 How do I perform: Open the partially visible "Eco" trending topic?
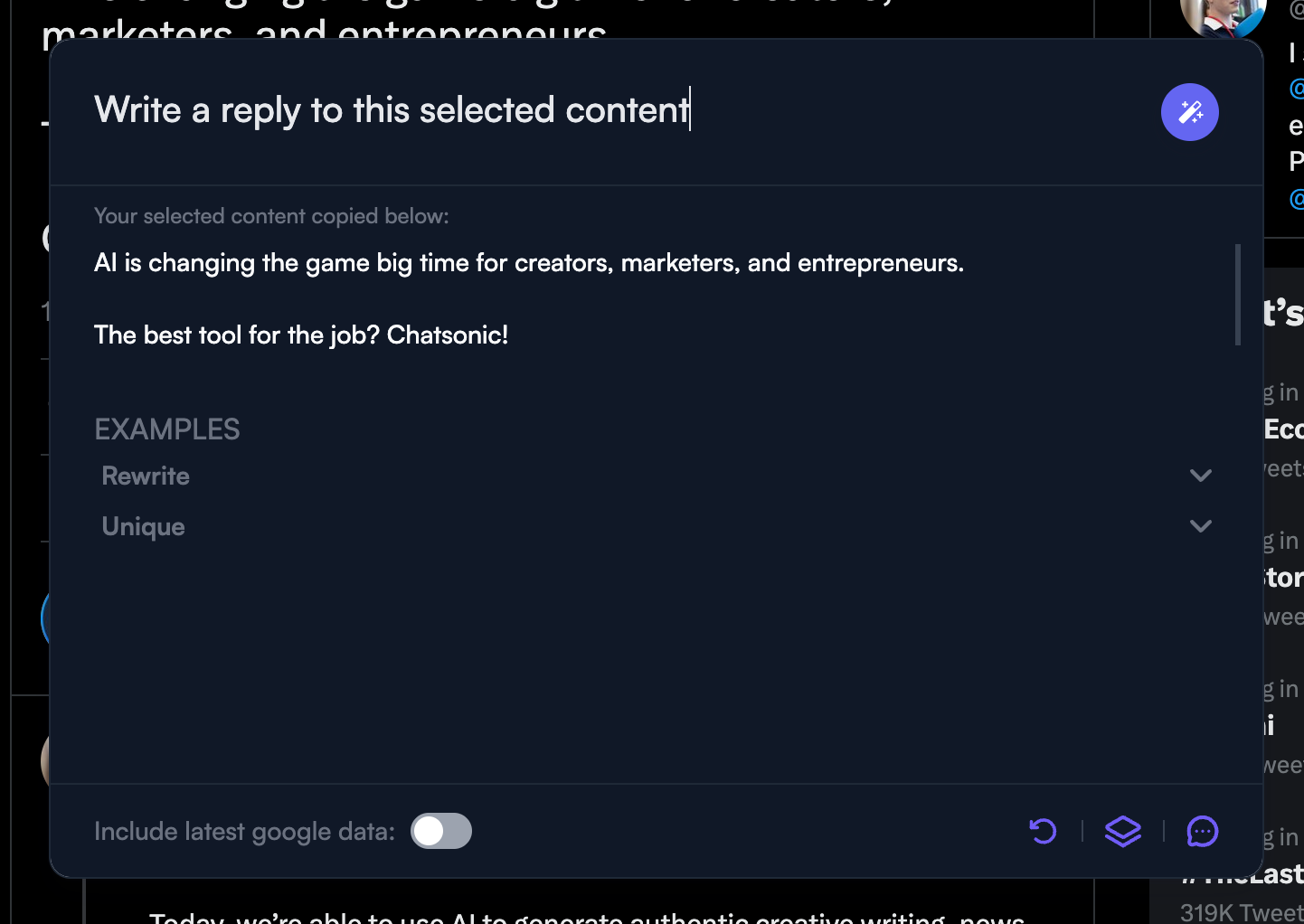(x=1283, y=429)
